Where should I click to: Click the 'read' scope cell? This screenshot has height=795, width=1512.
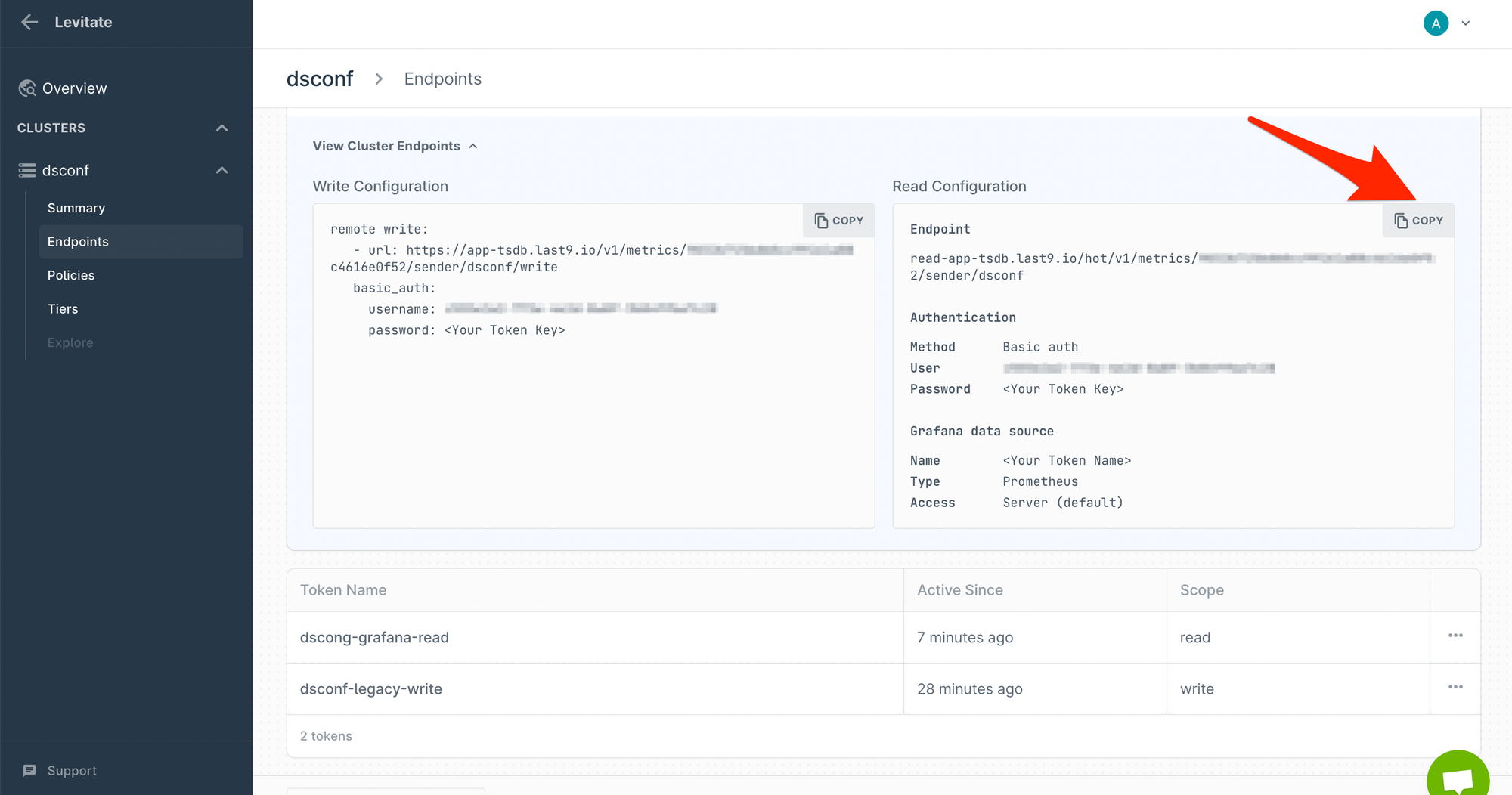1195,638
